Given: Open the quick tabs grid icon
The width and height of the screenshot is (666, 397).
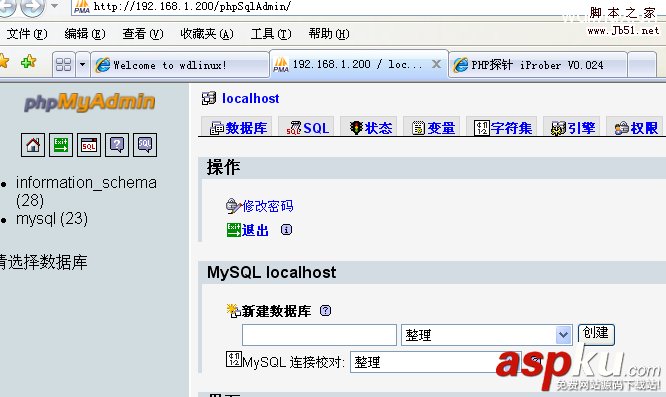Looking at the screenshot, I should (x=64, y=65).
